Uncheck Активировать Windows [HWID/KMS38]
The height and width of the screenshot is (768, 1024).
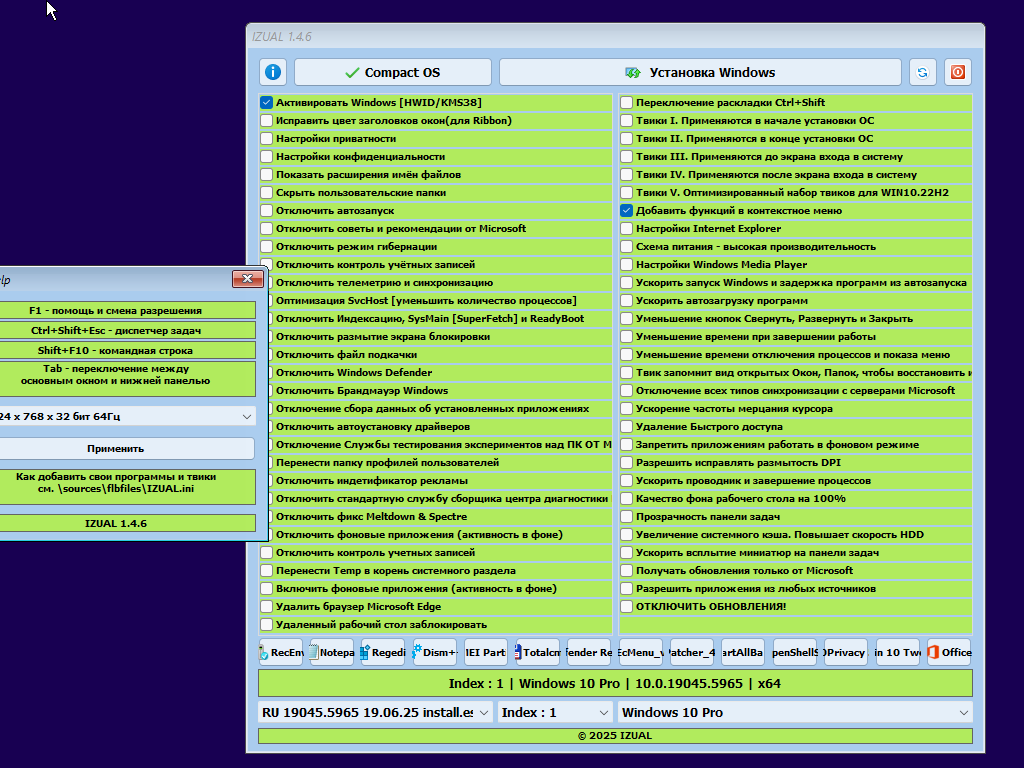pos(266,103)
